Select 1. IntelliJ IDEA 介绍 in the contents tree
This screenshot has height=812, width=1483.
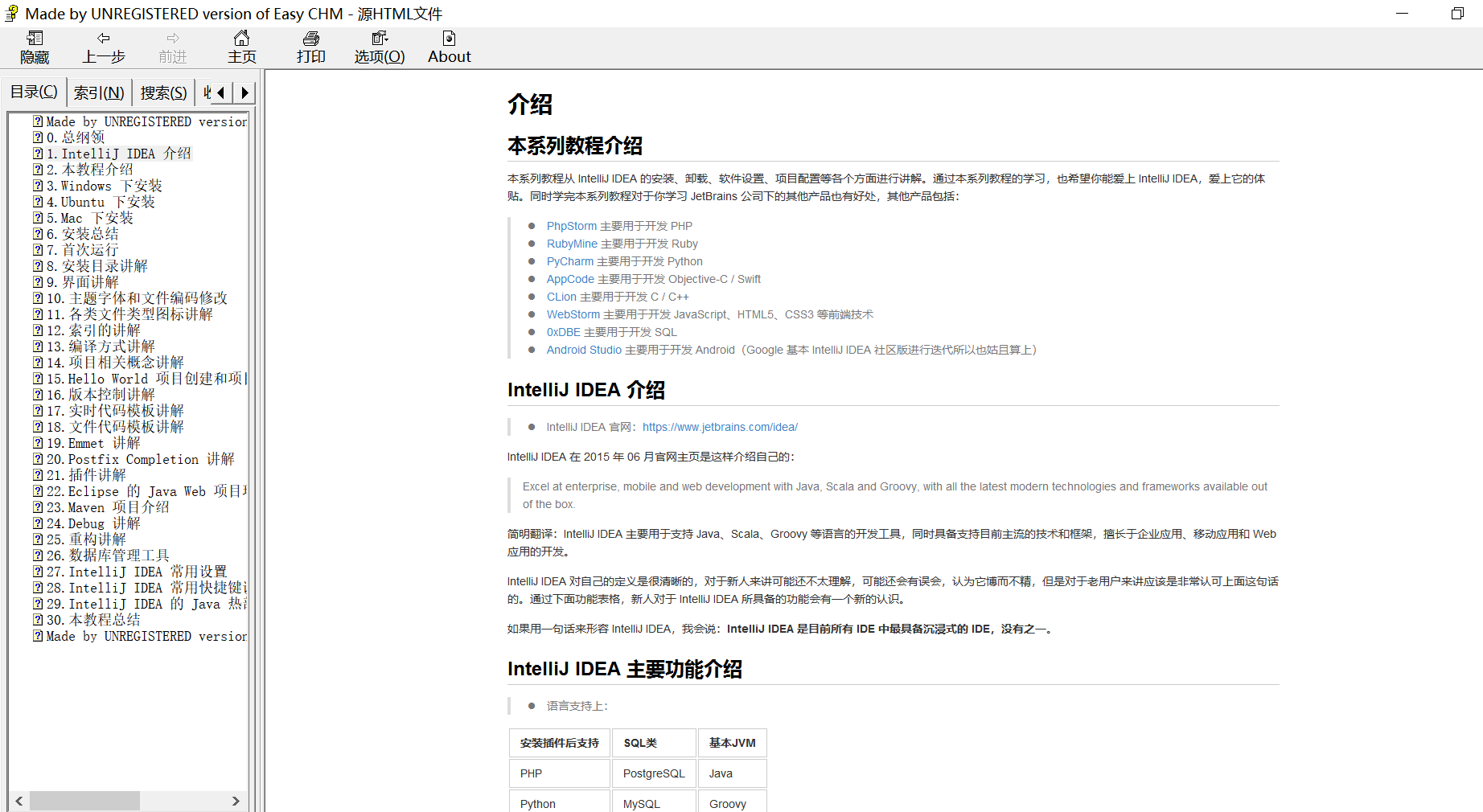[x=118, y=154]
